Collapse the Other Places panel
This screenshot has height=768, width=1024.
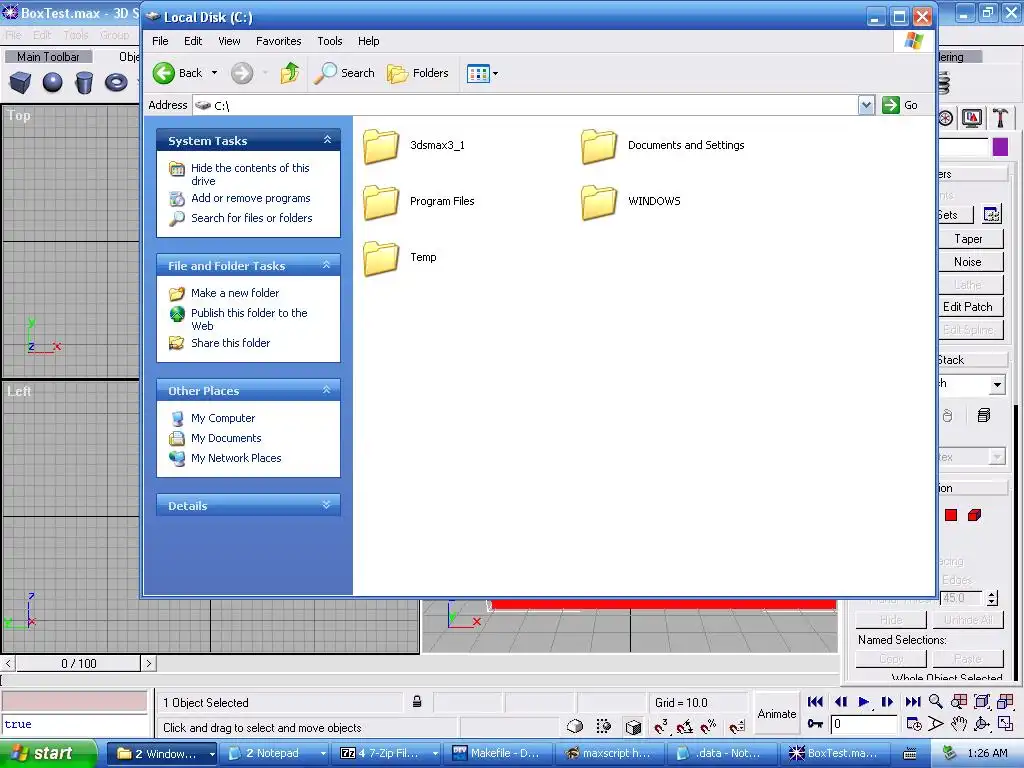coord(327,390)
